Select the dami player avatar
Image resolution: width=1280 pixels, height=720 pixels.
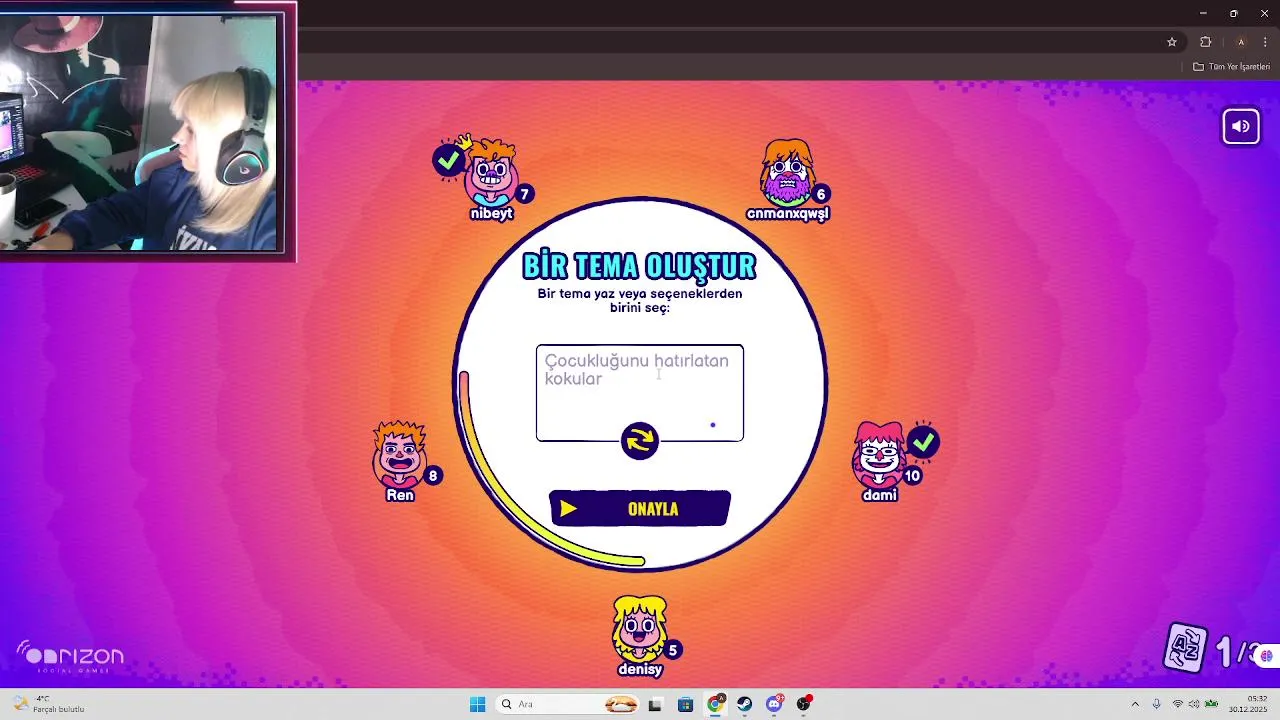pos(879,454)
